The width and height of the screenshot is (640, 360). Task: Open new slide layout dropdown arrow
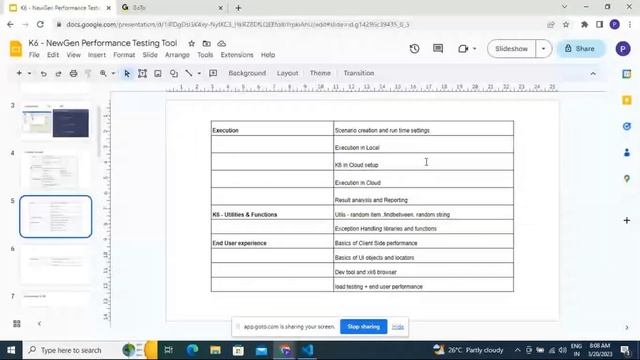[29, 73]
